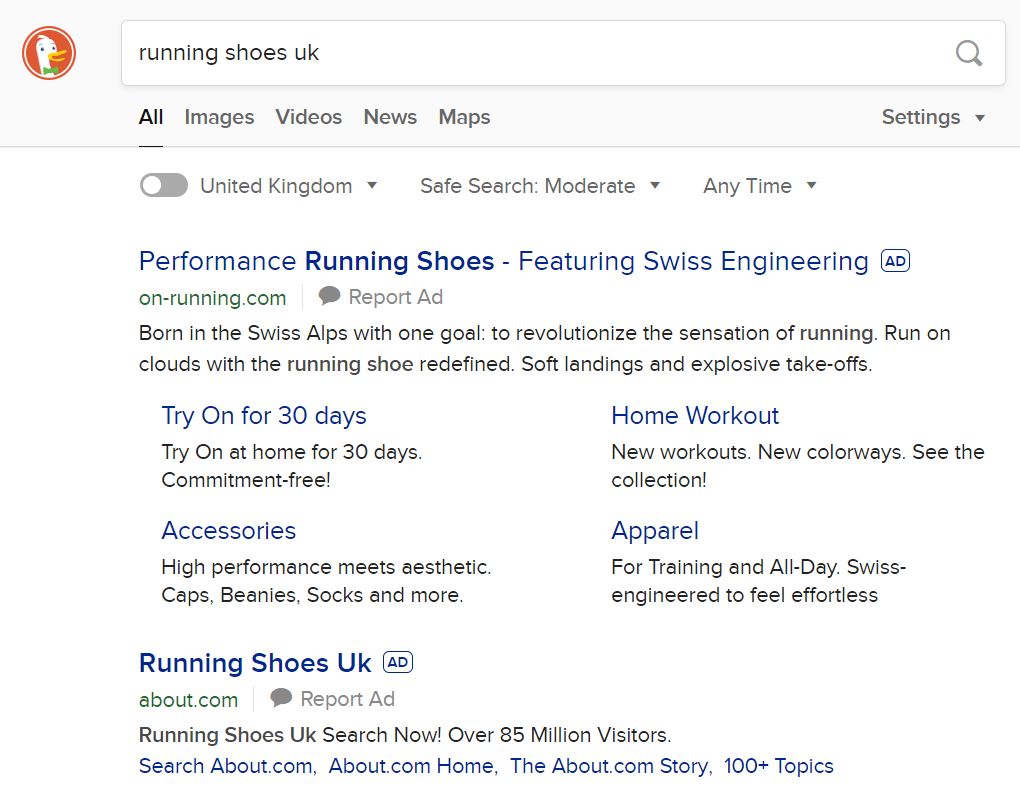Viewport: 1020px width, 796px height.
Task: Click the text 'For Training and All-Day. Swiss-engineered'
Action: tap(758, 581)
